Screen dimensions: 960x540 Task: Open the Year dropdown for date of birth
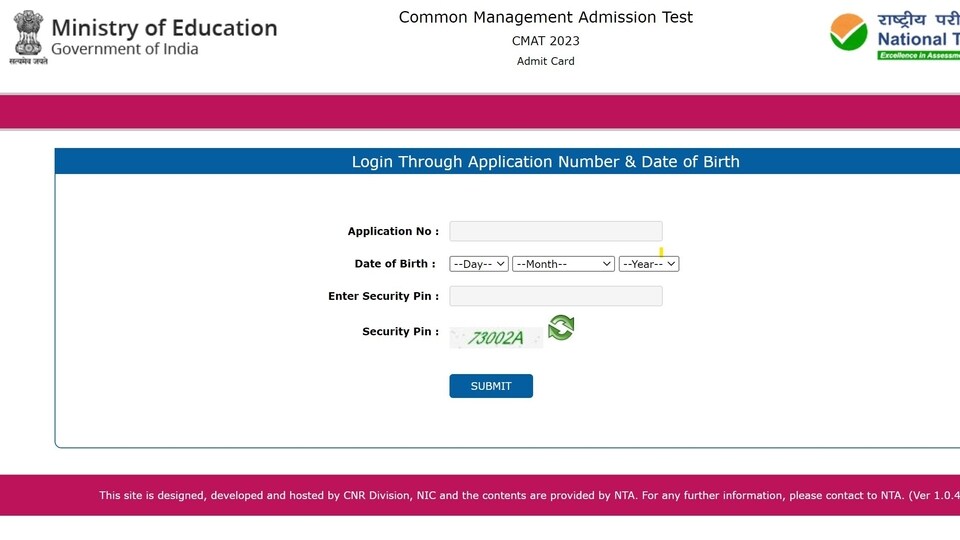point(649,264)
